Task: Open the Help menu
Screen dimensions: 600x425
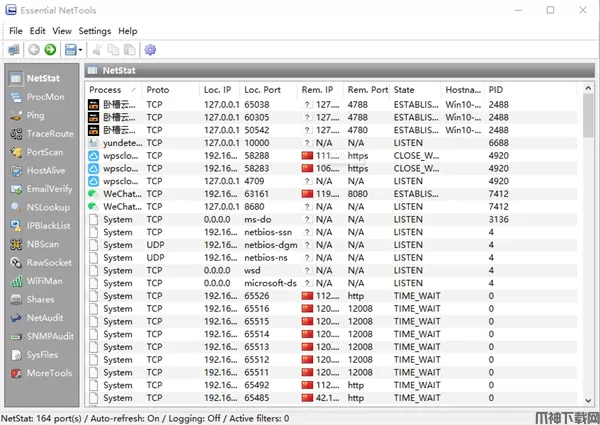Action: click(127, 31)
